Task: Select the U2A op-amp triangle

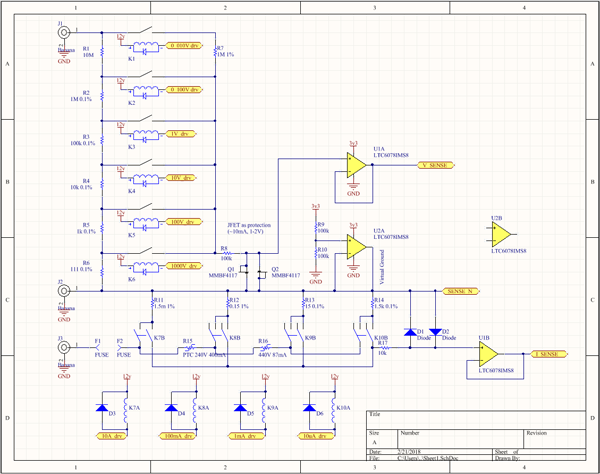Action: click(x=356, y=247)
